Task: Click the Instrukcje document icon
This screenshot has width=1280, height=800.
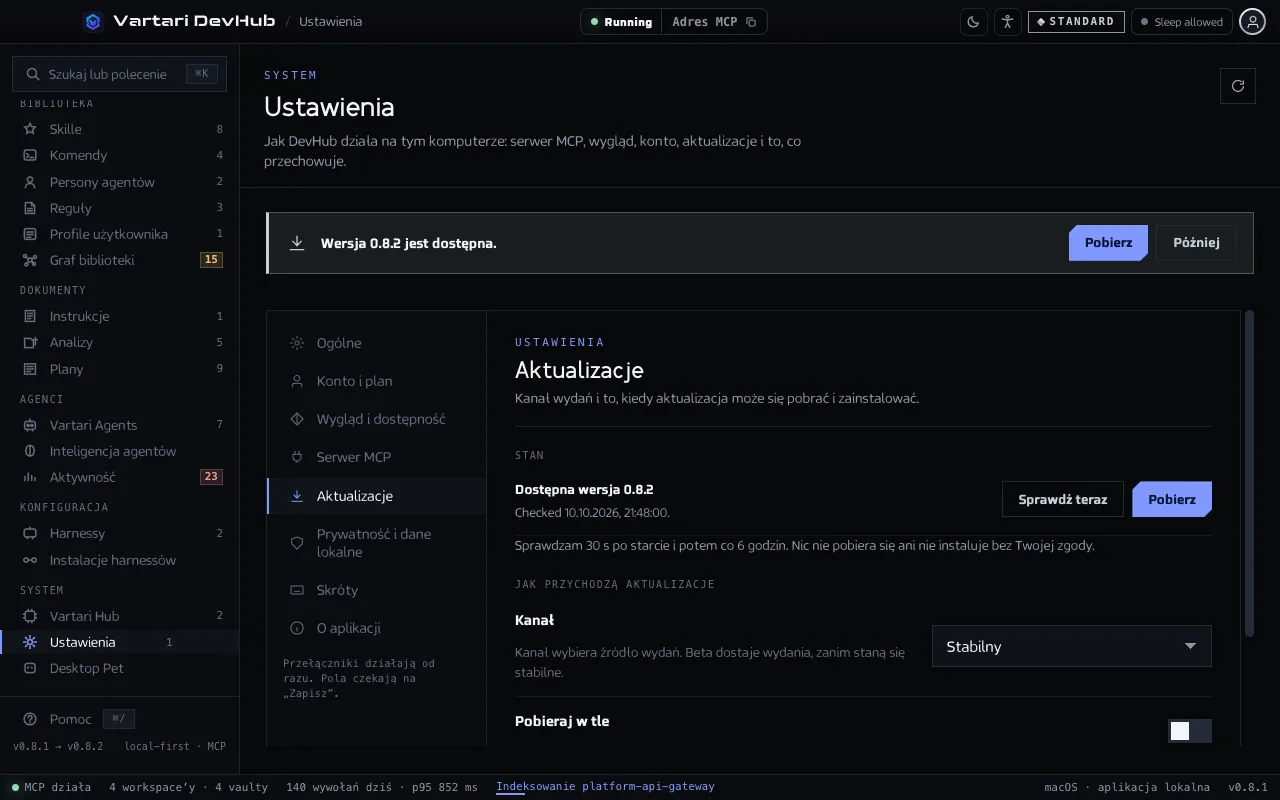Action: (30, 316)
